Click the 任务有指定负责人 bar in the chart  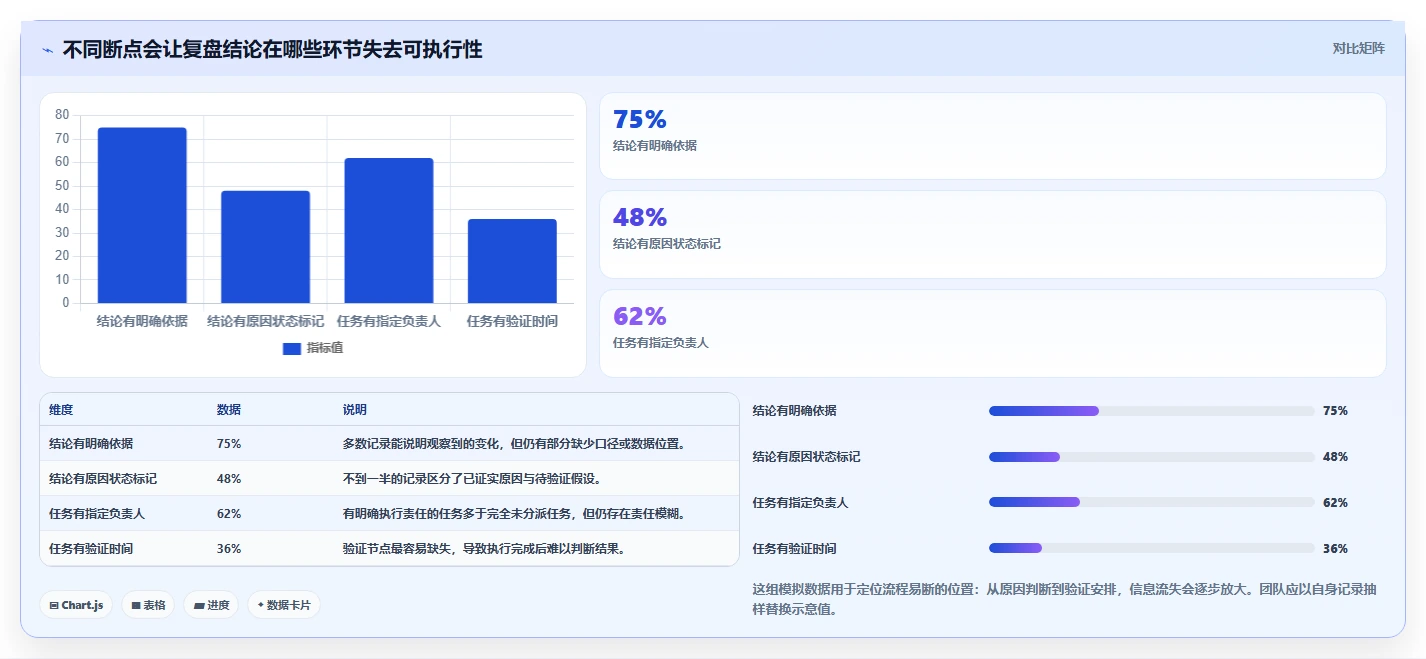pos(389,230)
